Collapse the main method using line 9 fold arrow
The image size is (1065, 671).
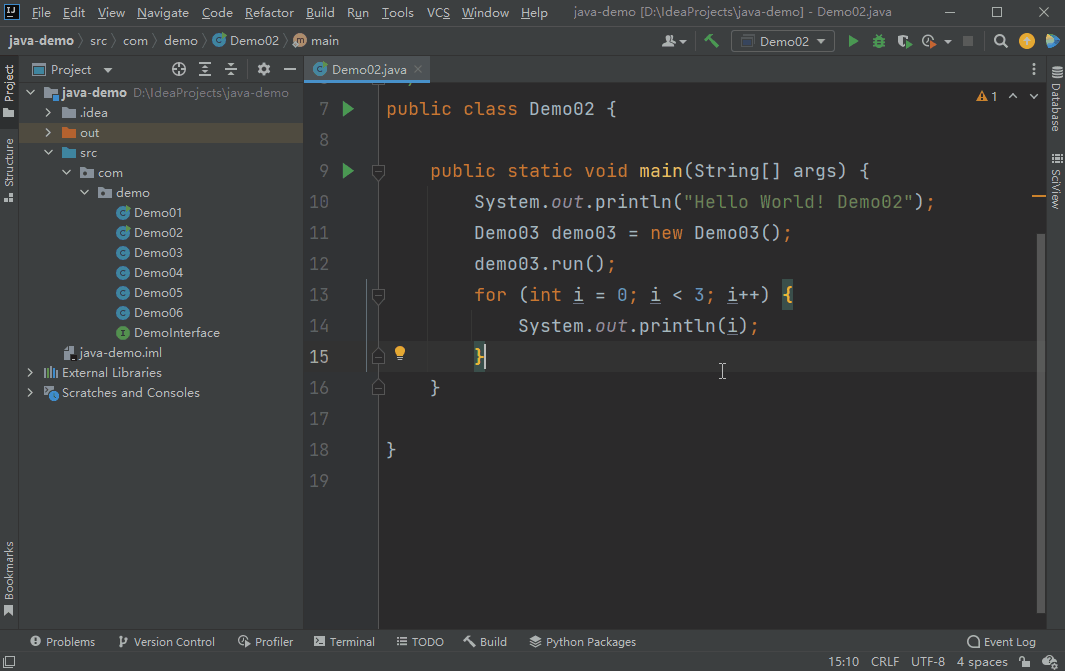378,171
